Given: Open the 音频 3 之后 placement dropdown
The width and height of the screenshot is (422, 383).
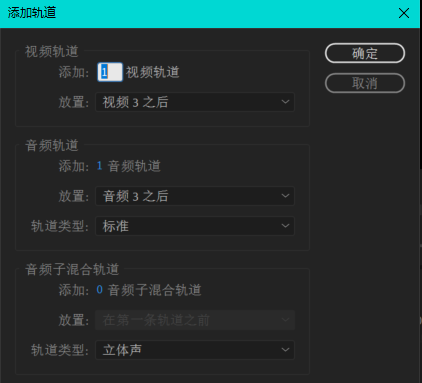Looking at the screenshot, I should (195, 196).
